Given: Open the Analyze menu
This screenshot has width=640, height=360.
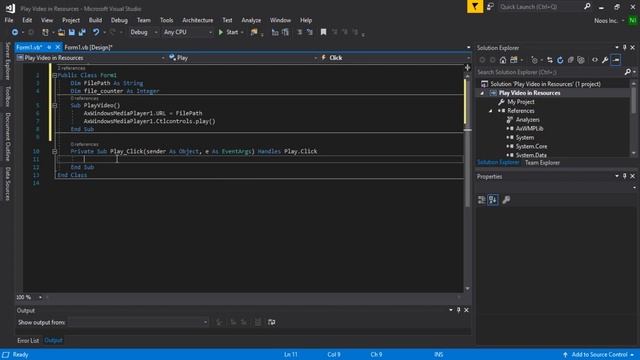Looking at the screenshot, I should click(251, 20).
